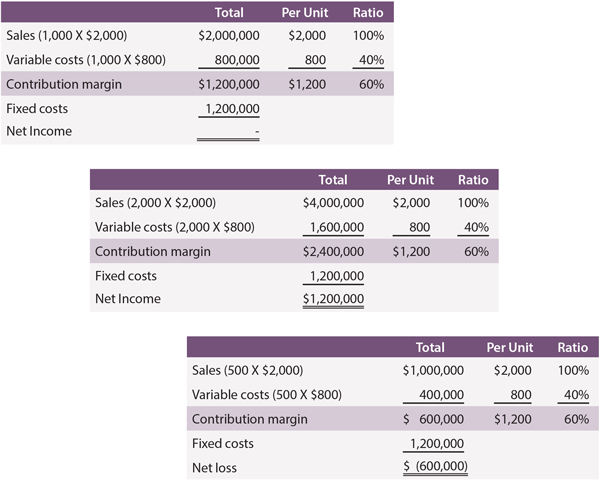Click the Net loss row label

(214, 468)
